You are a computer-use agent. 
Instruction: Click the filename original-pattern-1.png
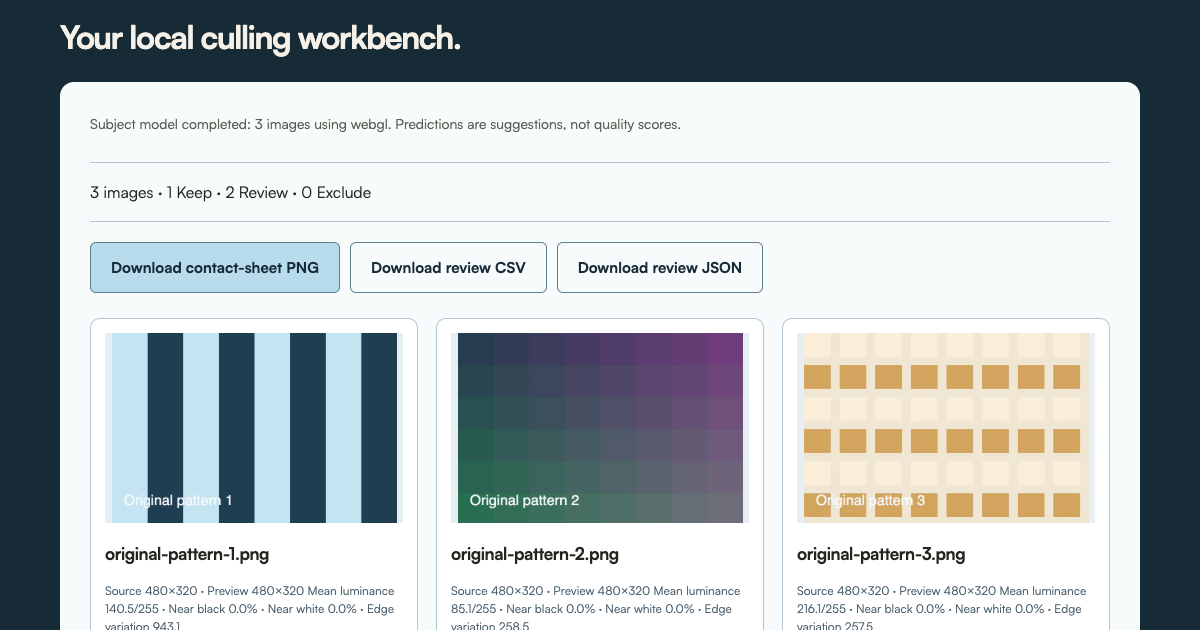[187, 554]
